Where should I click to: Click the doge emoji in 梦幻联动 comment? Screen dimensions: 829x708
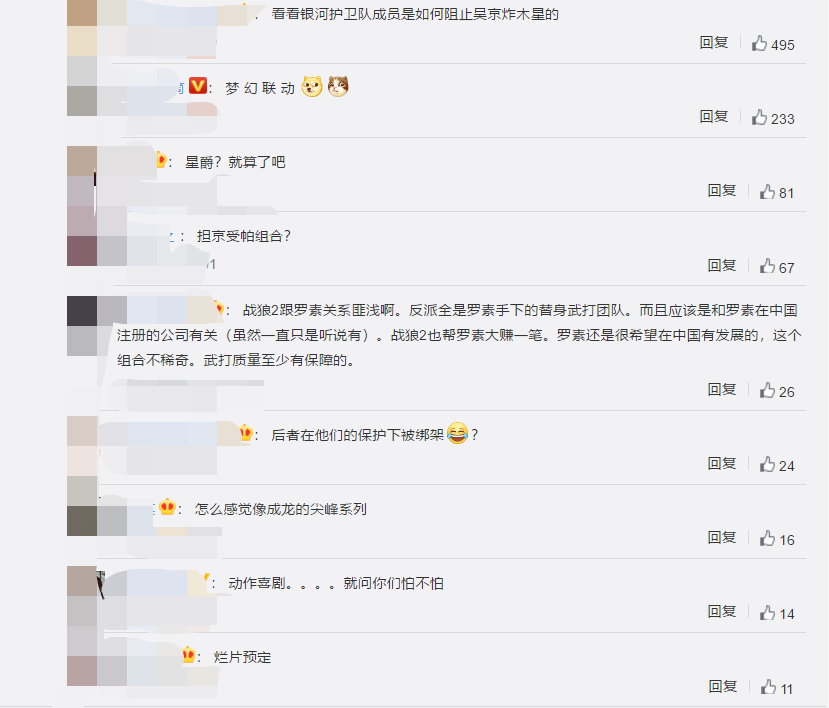click(312, 86)
